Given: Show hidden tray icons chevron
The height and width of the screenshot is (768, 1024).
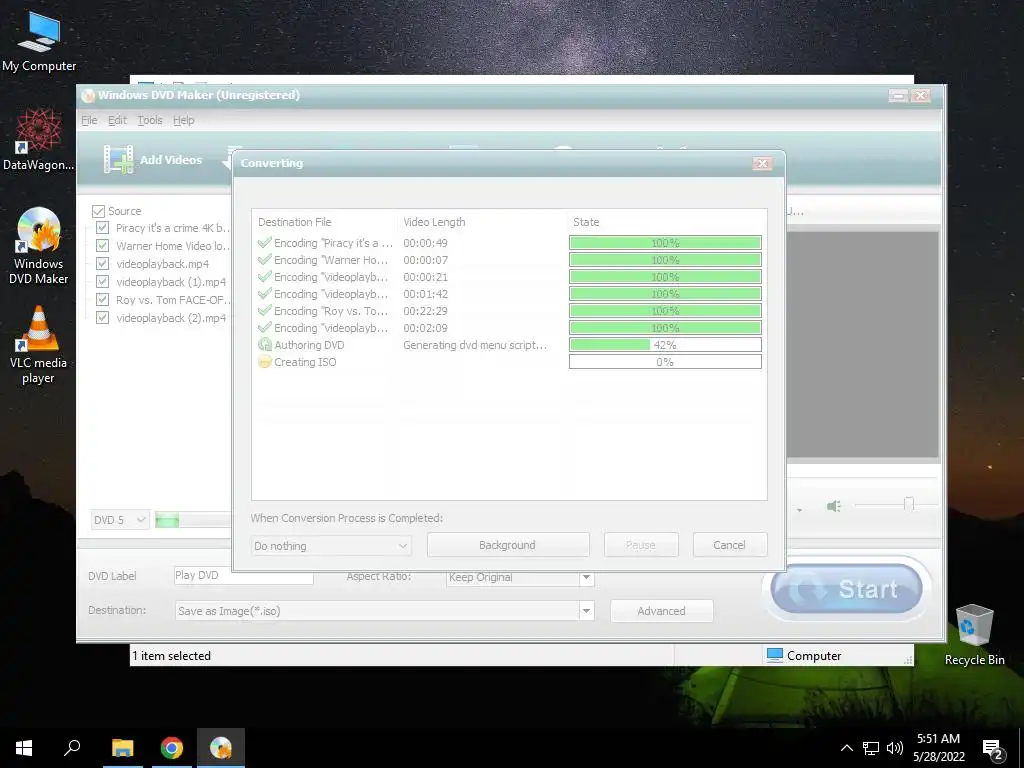Looking at the screenshot, I should [x=846, y=748].
